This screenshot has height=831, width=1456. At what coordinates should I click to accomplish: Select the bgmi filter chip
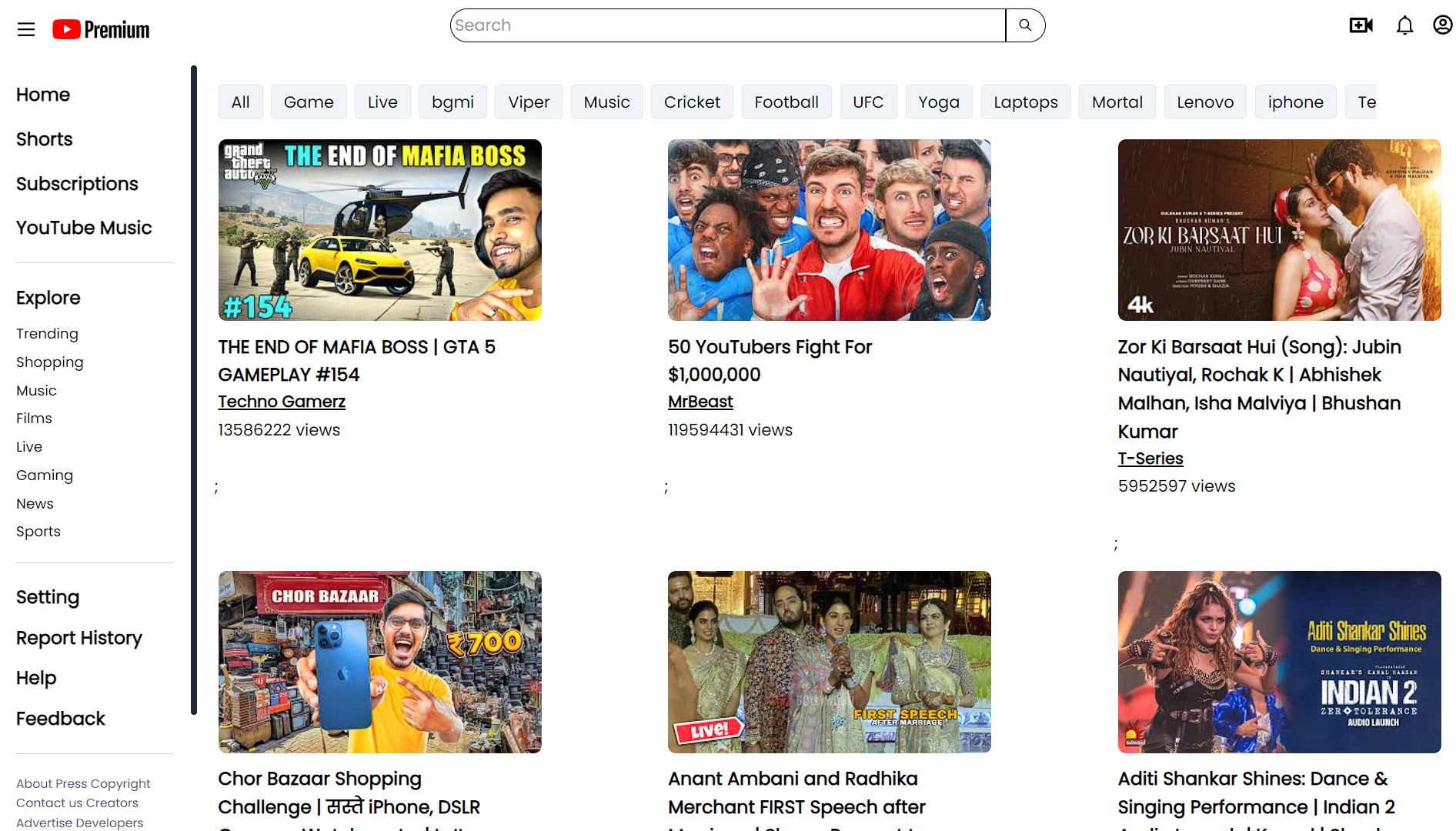click(x=452, y=102)
